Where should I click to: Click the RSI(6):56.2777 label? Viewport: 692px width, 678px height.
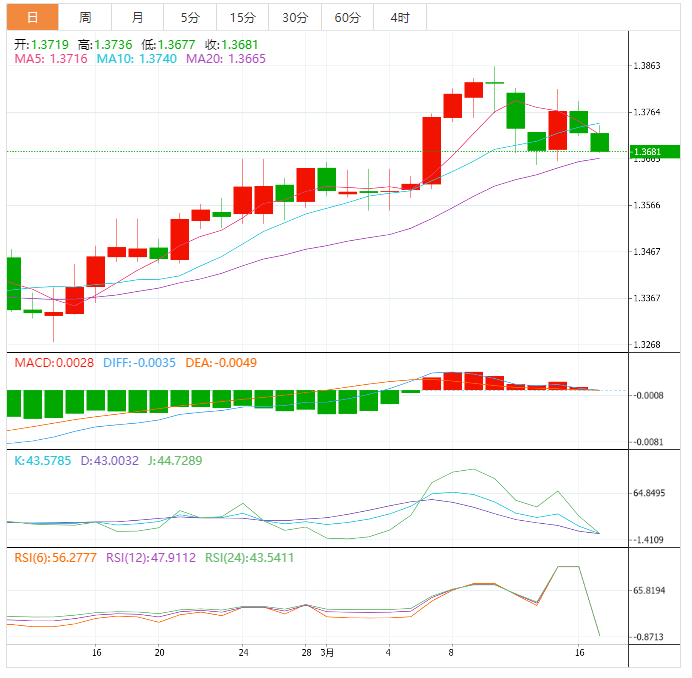pyautogui.click(x=56, y=558)
